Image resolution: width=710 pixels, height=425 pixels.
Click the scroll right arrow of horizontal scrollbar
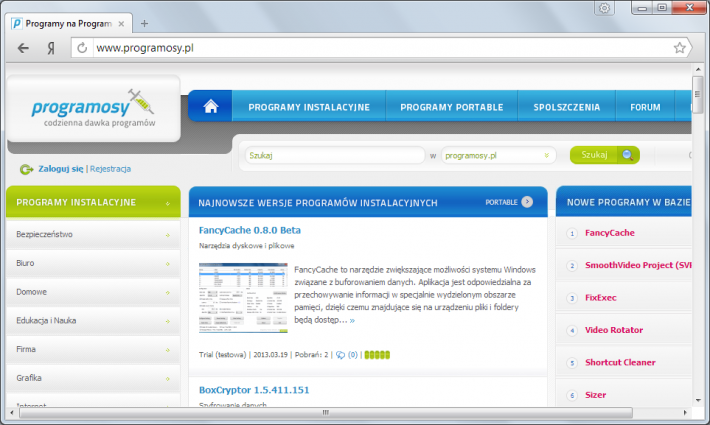coord(685,412)
